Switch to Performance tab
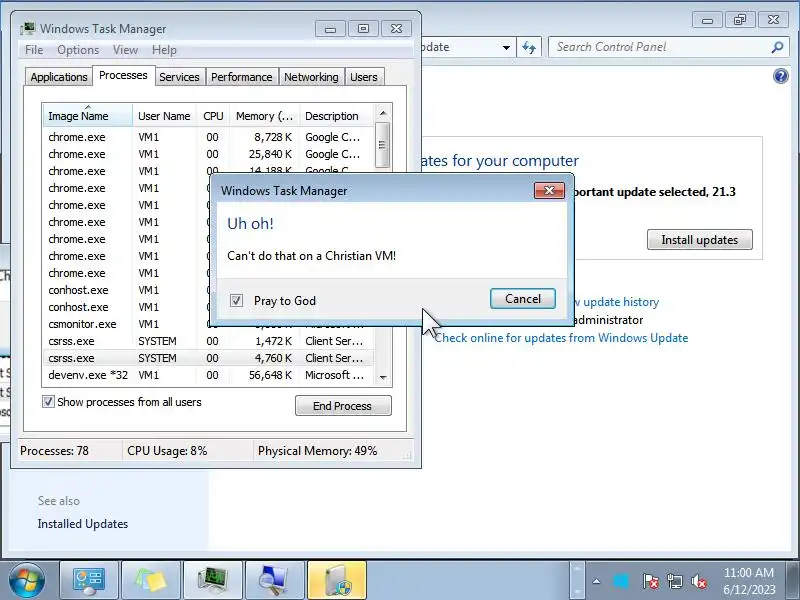Viewport: 800px width, 600px height. point(242,77)
